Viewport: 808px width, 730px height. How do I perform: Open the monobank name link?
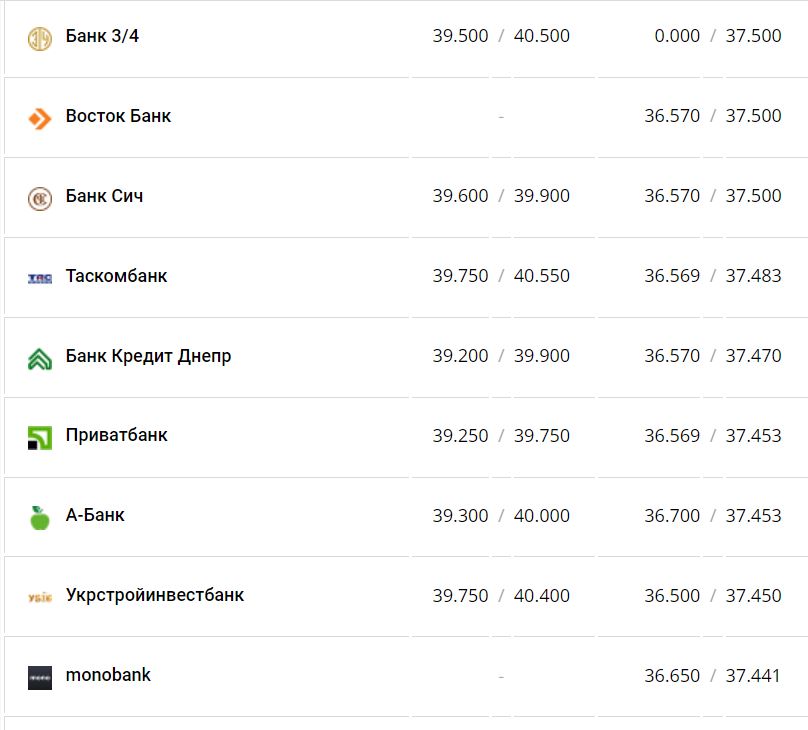click(x=108, y=676)
